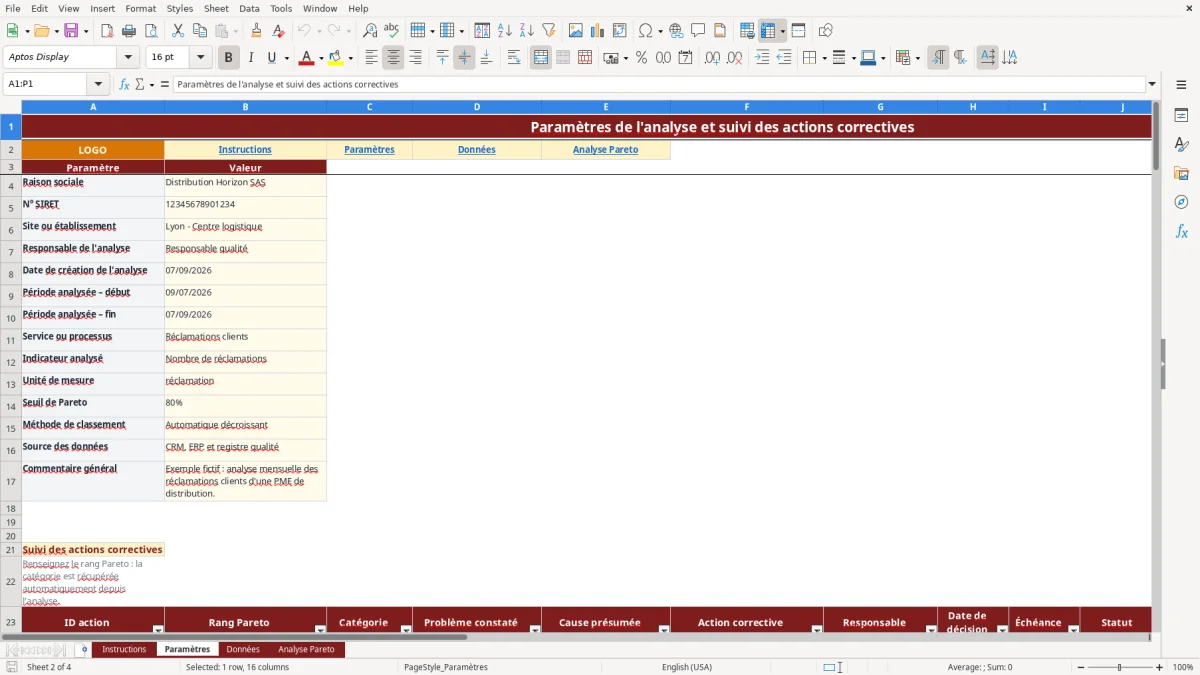Open the Styles menu
The height and width of the screenshot is (675, 1200).
(x=180, y=8)
